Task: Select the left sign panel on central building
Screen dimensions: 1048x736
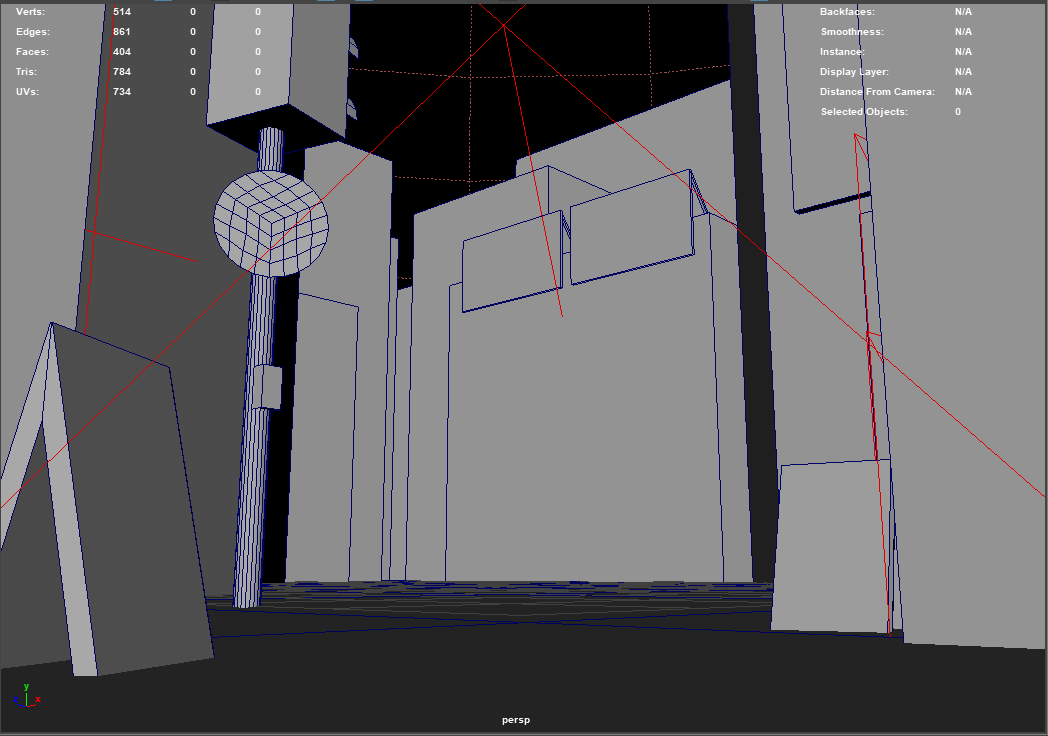Action: point(508,266)
